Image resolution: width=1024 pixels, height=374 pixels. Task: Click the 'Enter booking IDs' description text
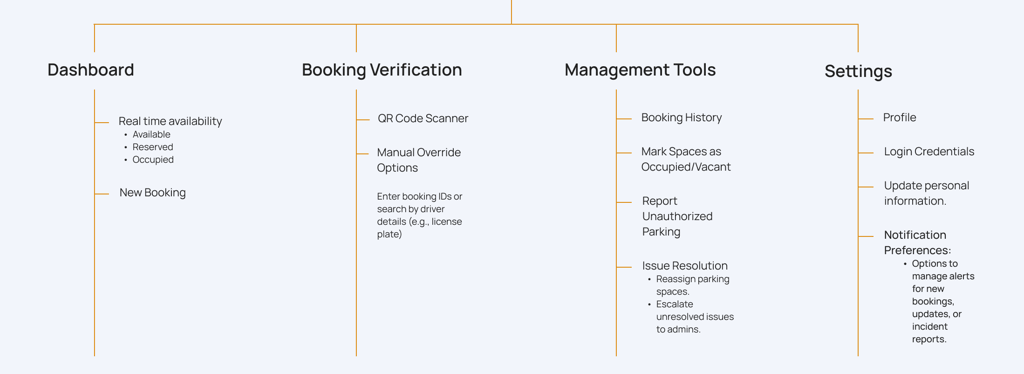pos(420,215)
